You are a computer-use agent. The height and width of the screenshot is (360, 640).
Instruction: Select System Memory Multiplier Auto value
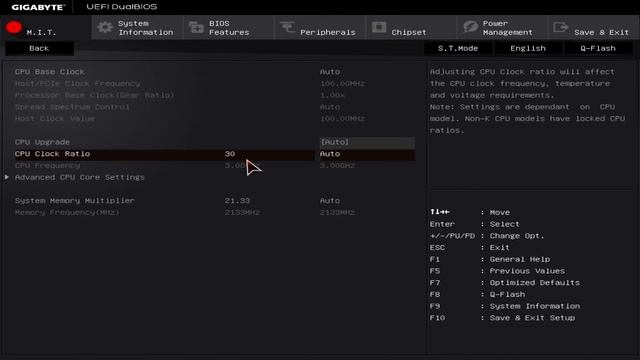pos(330,201)
